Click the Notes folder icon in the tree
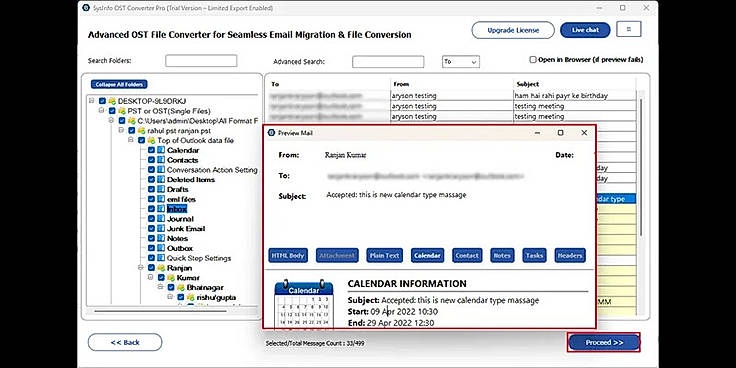The width and height of the screenshot is (736, 368). (161, 239)
